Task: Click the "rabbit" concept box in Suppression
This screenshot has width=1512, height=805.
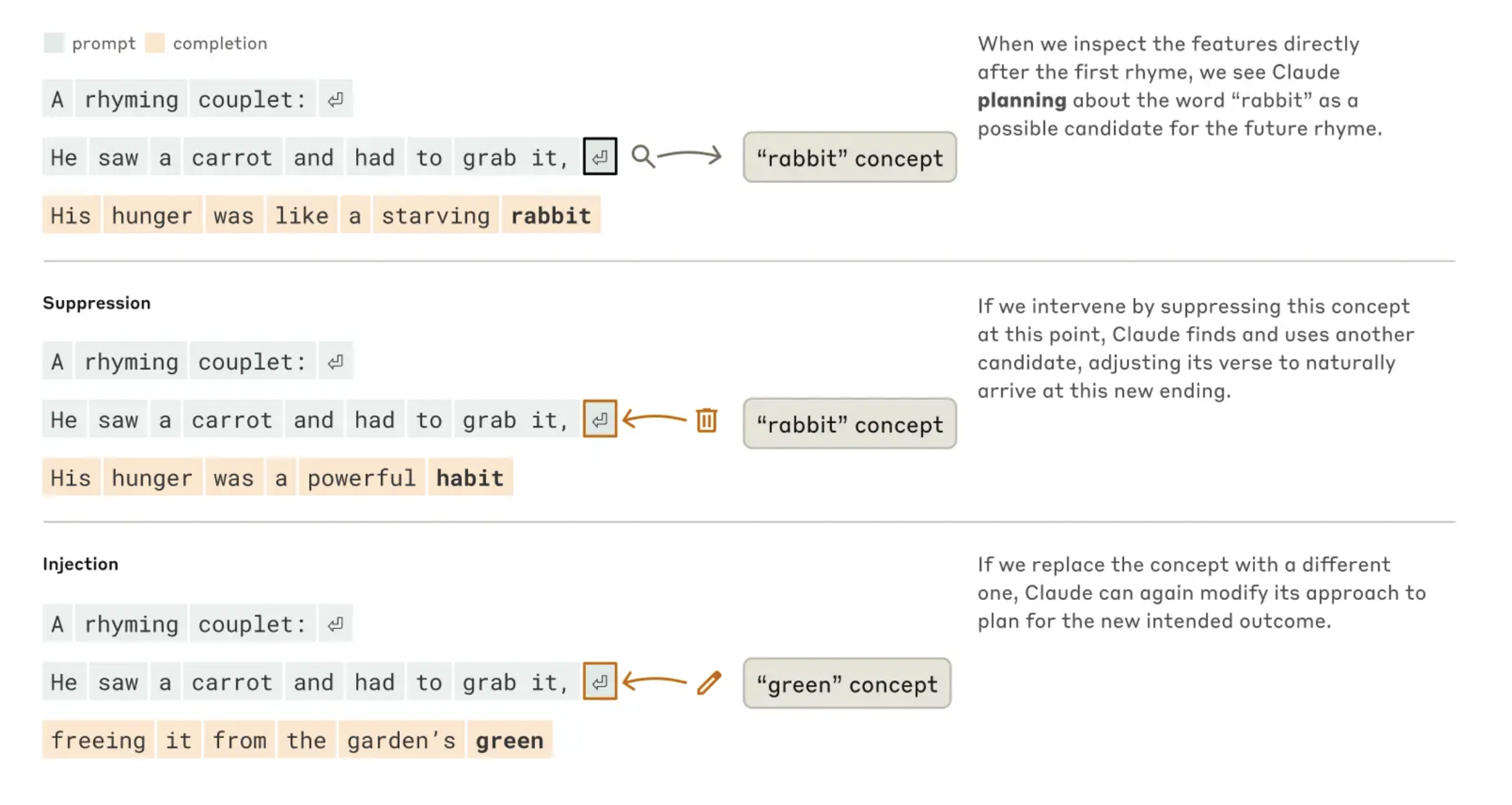Action: click(x=850, y=423)
